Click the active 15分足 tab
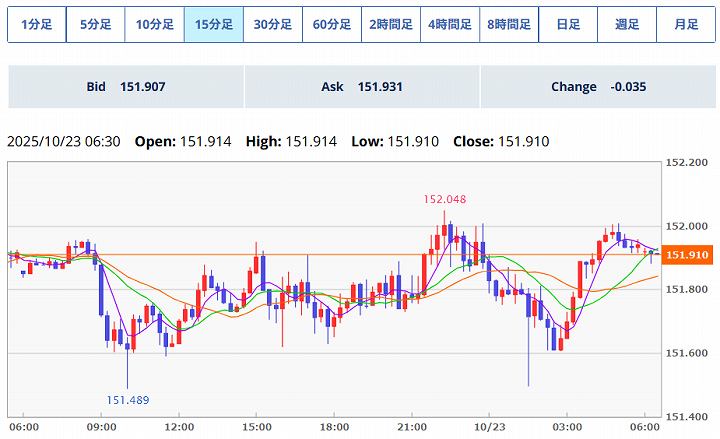Screen dimensions: 720x439 click(213, 24)
